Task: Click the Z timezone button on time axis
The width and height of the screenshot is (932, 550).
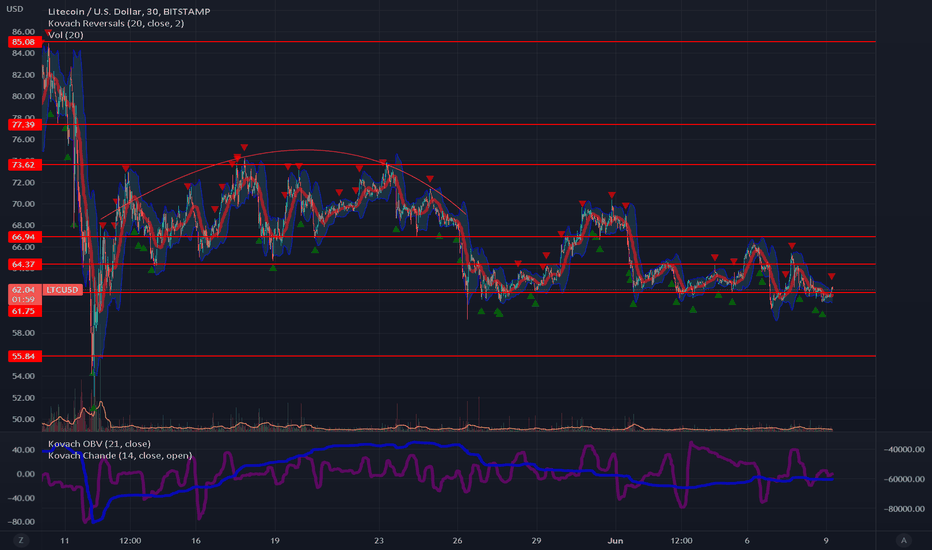Action: coord(21,540)
